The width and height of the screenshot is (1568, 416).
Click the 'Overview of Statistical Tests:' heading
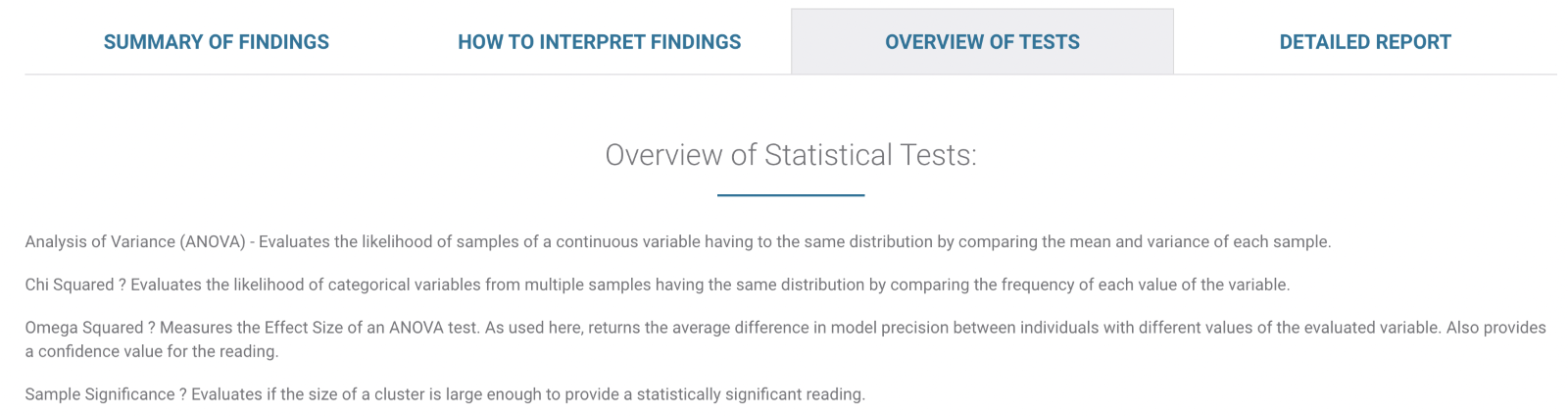[790, 155]
